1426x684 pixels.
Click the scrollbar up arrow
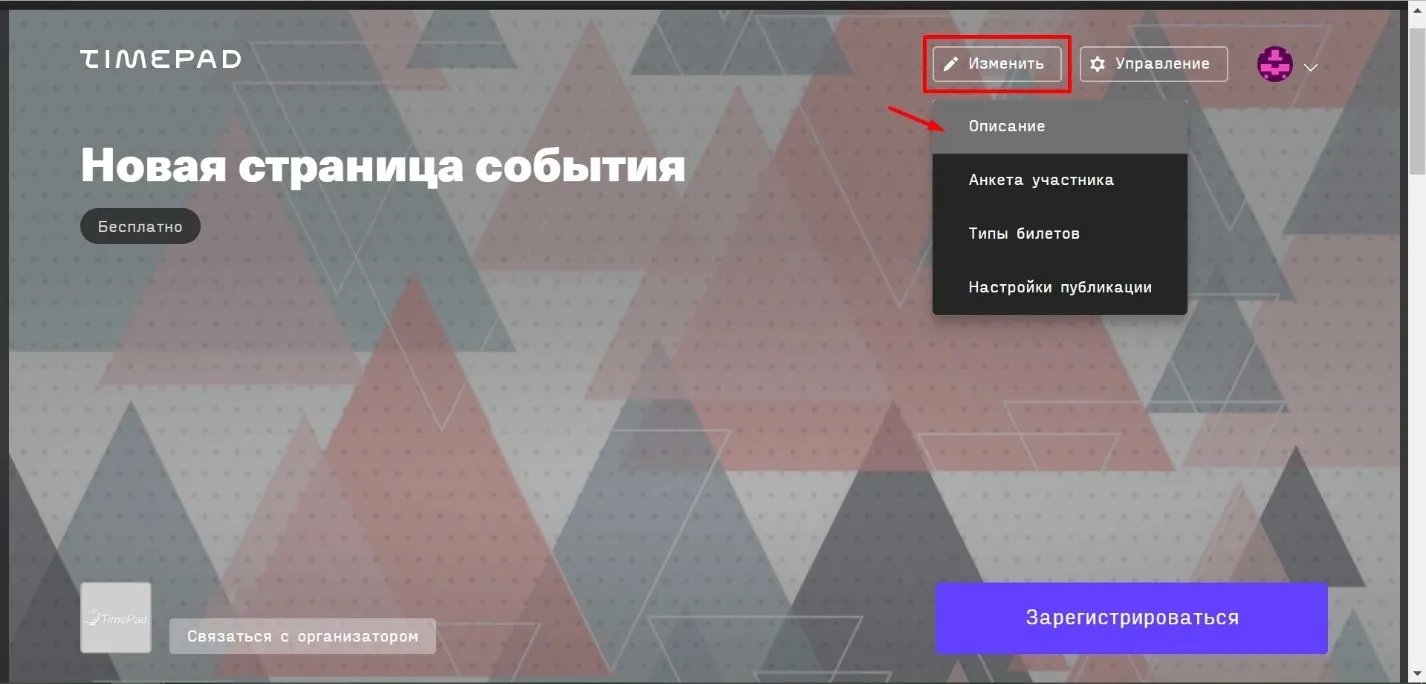point(1417,9)
